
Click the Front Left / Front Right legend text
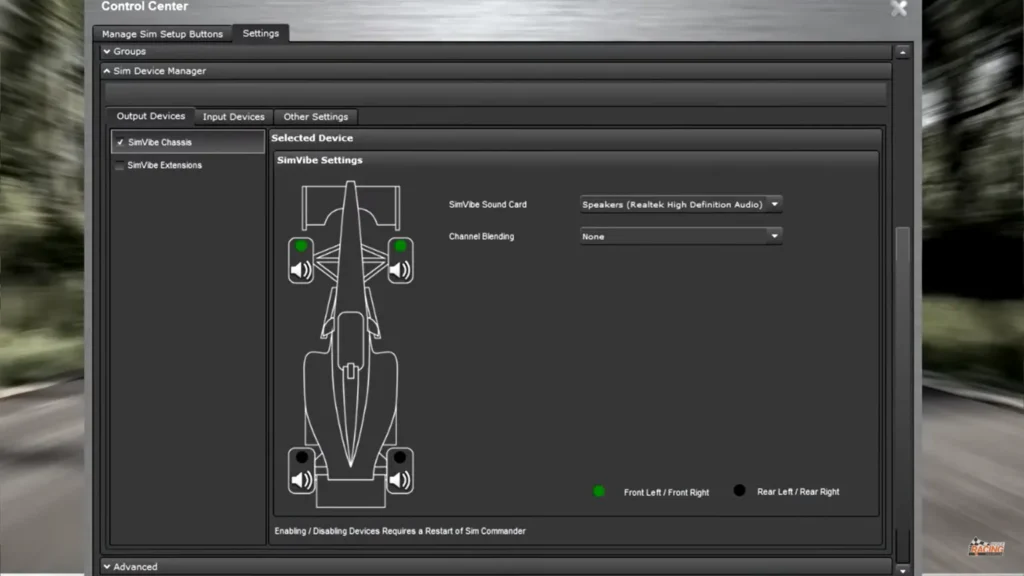tap(666, 492)
